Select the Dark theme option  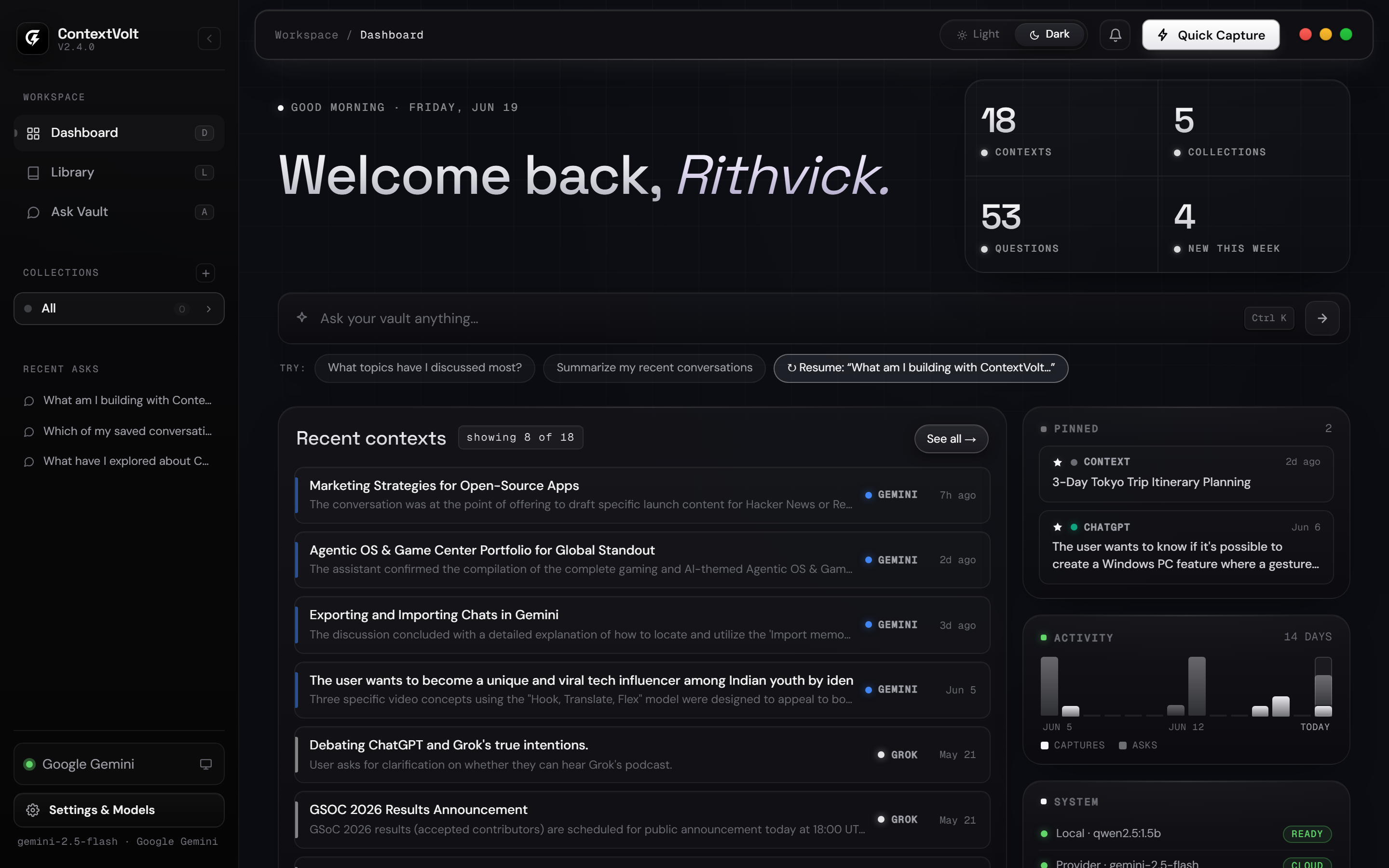coord(1049,34)
